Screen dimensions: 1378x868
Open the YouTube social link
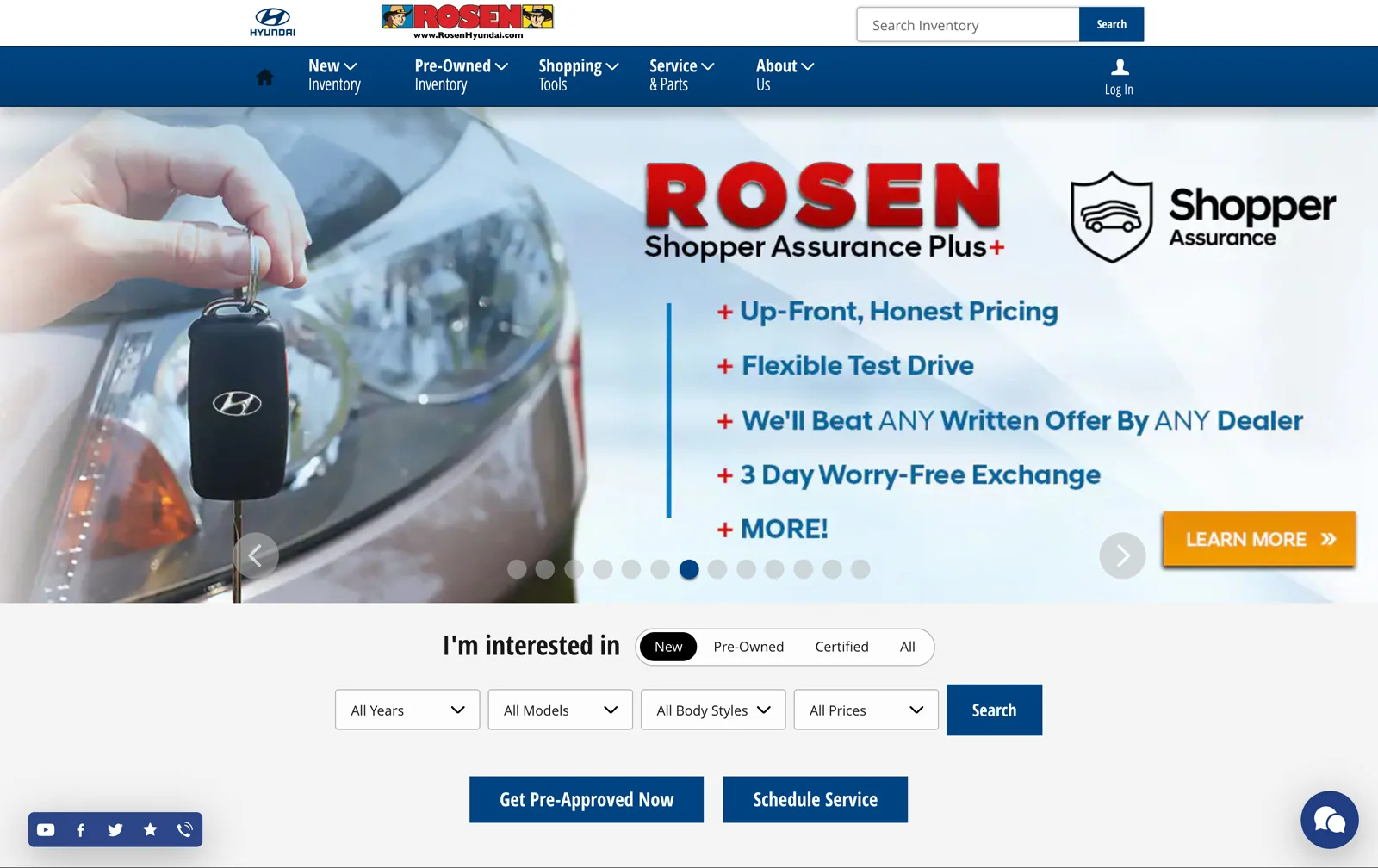[x=46, y=829]
